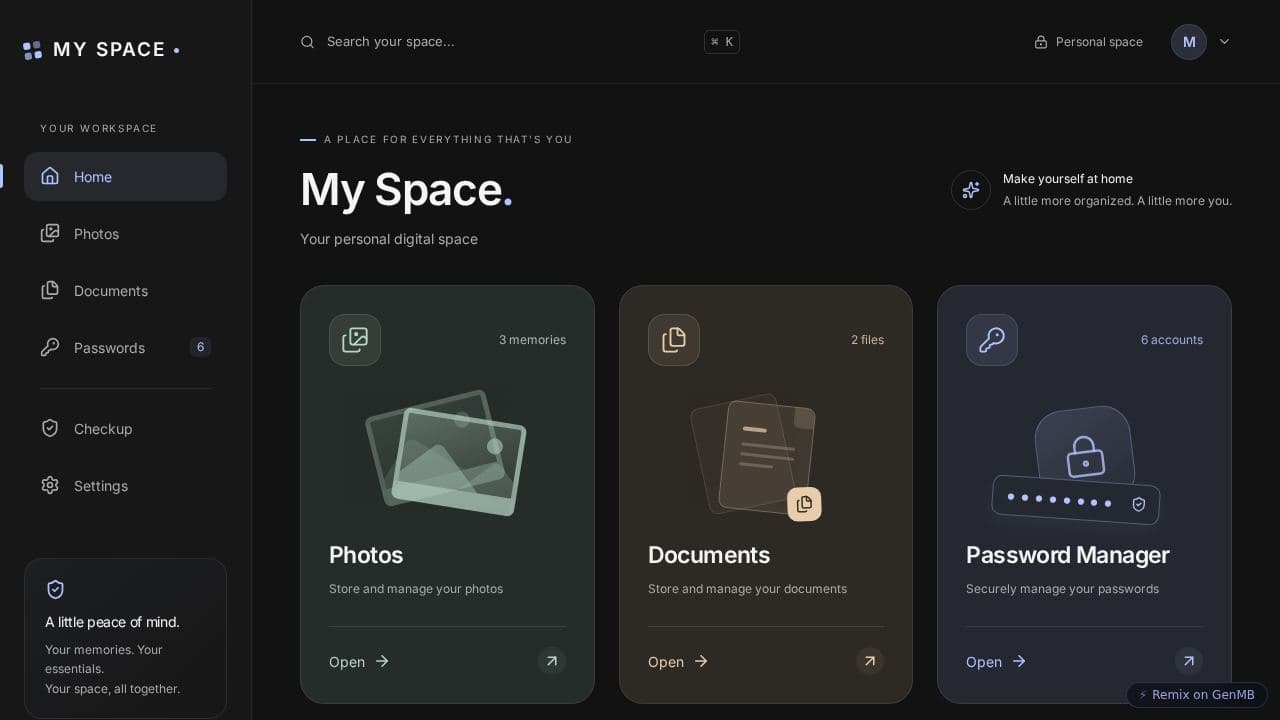Click the sparkle icon beside Make yourself at home

tap(971, 190)
